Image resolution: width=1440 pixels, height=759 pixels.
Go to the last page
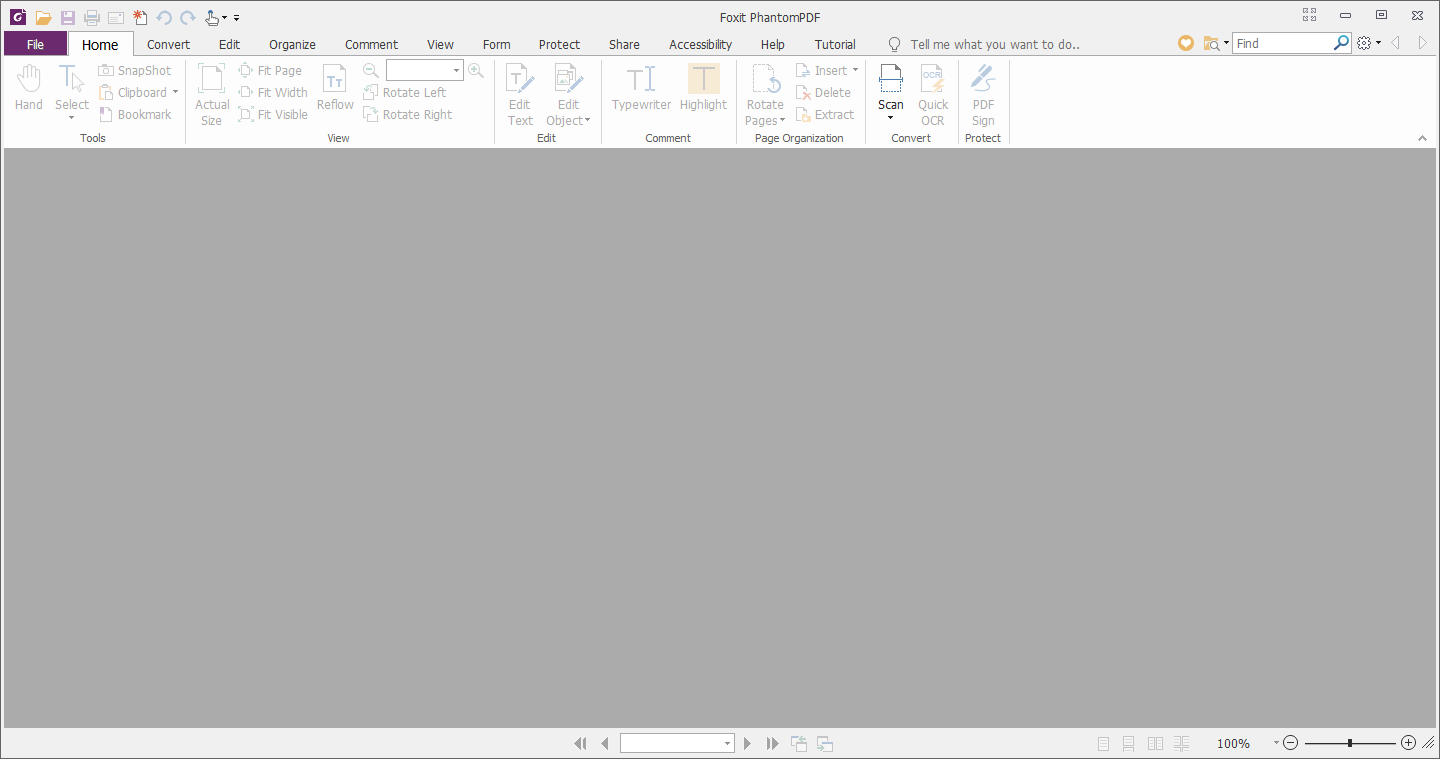[x=773, y=743]
